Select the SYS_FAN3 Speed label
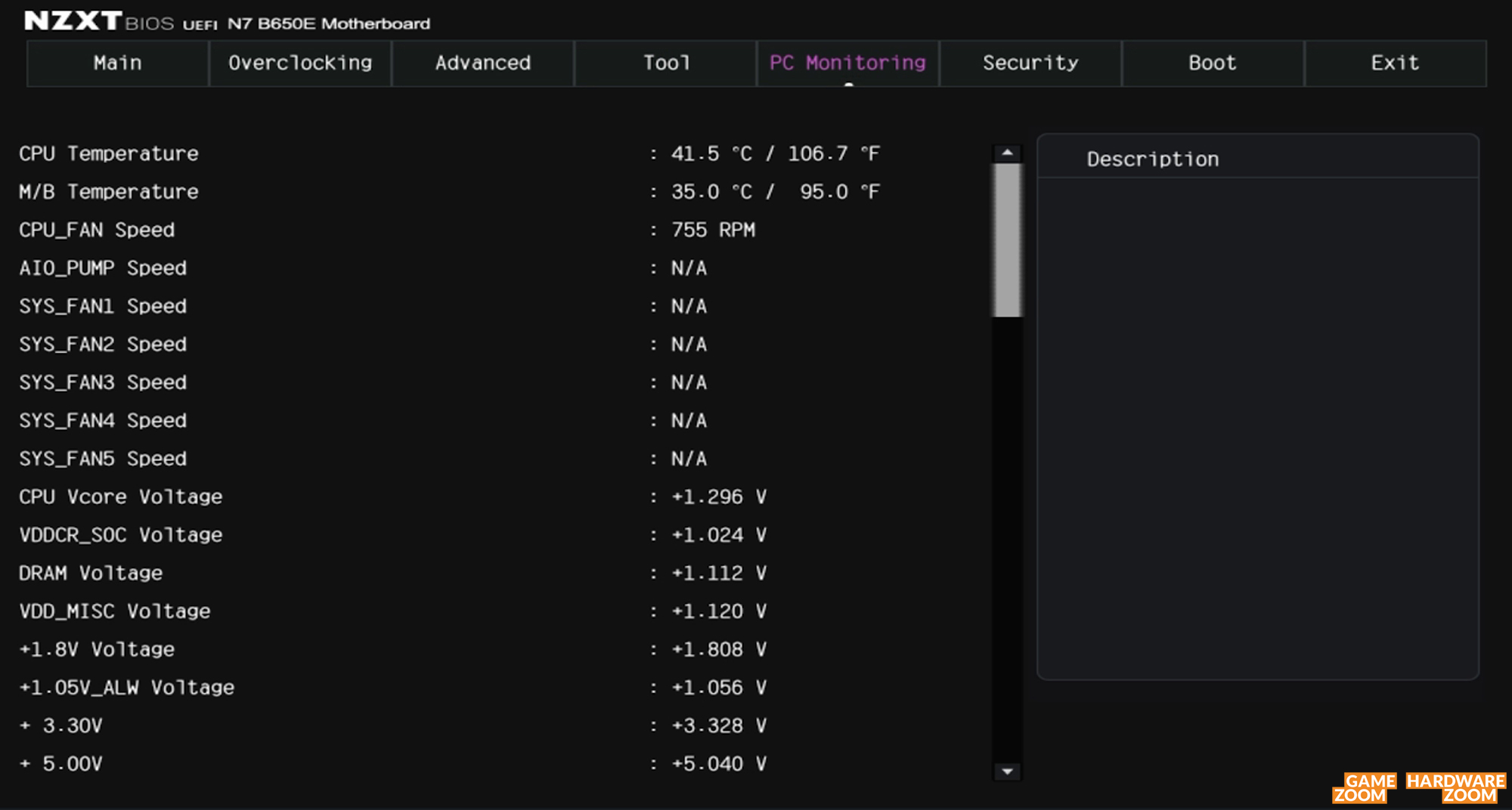The height and width of the screenshot is (810, 1512). 103,383
